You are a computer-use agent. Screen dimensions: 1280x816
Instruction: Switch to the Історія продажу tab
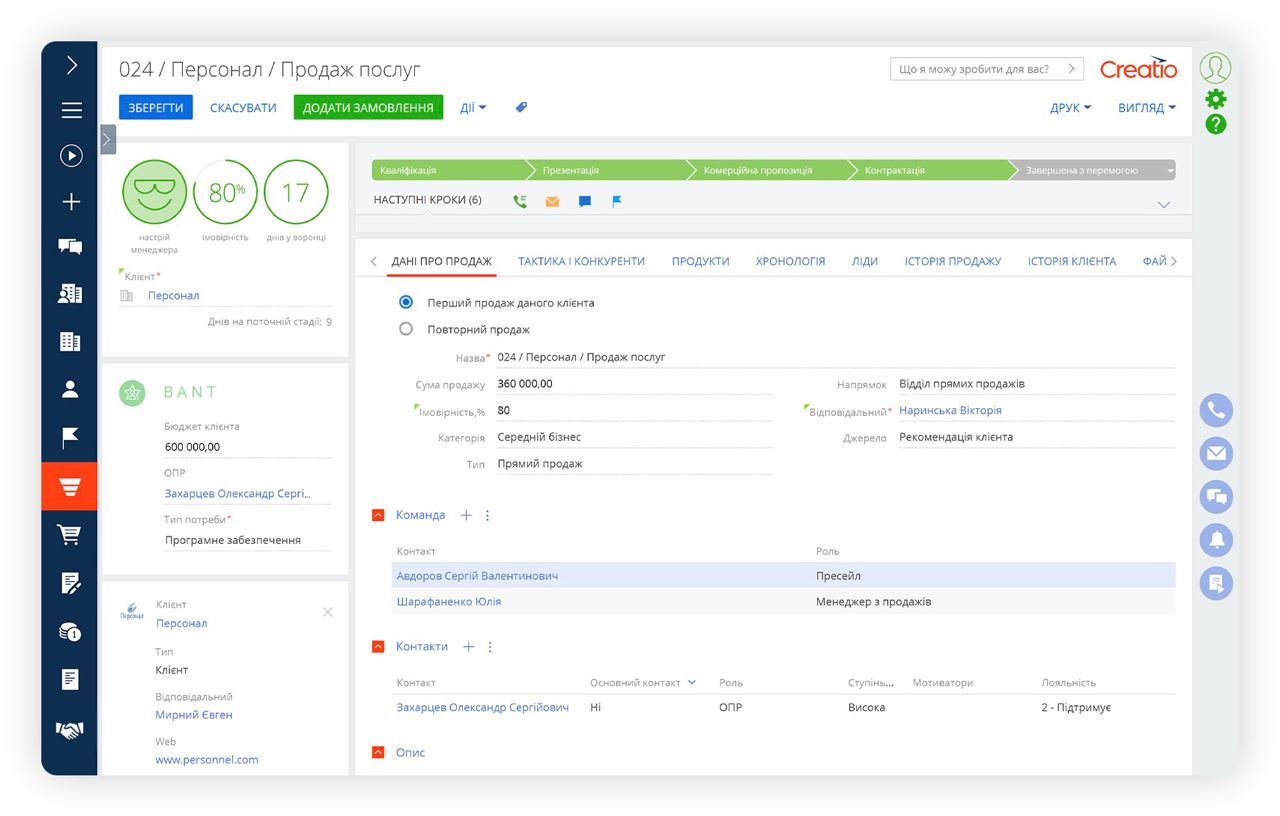(953, 261)
